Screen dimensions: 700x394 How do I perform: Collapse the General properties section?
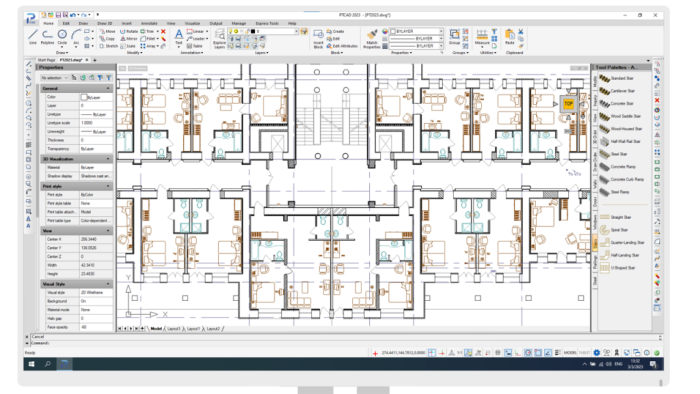(x=108, y=88)
